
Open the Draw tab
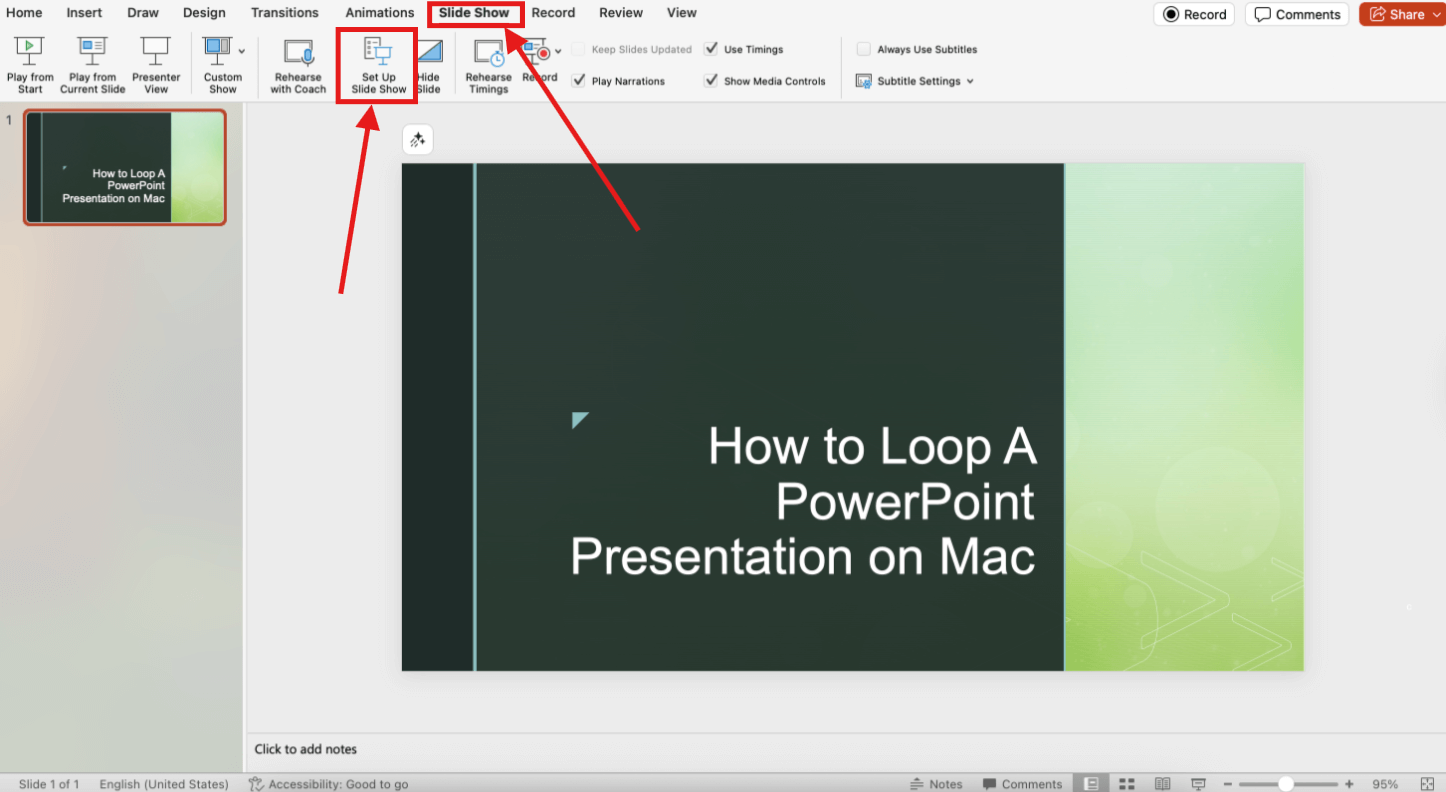tap(143, 13)
